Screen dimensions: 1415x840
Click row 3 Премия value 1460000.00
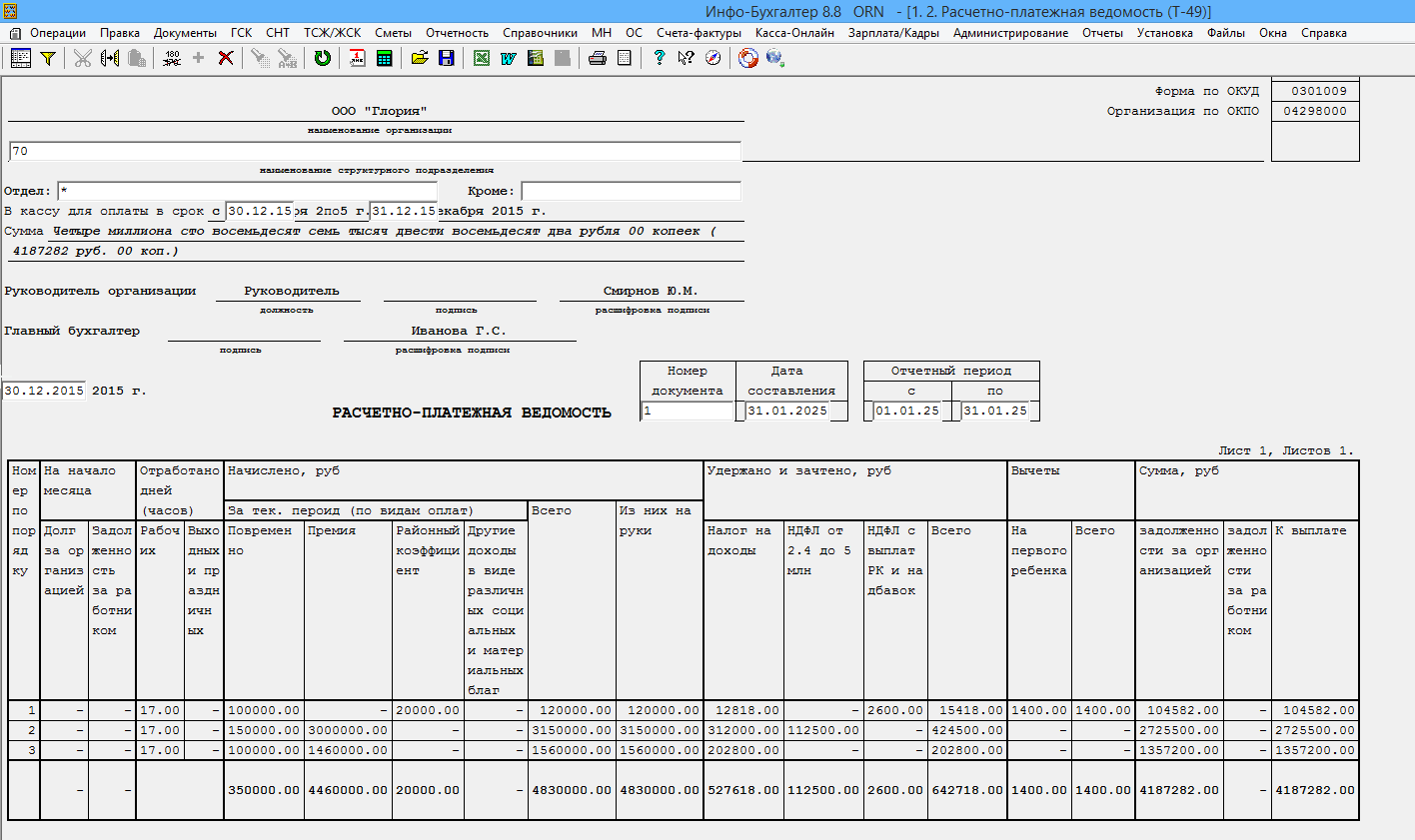(x=348, y=750)
